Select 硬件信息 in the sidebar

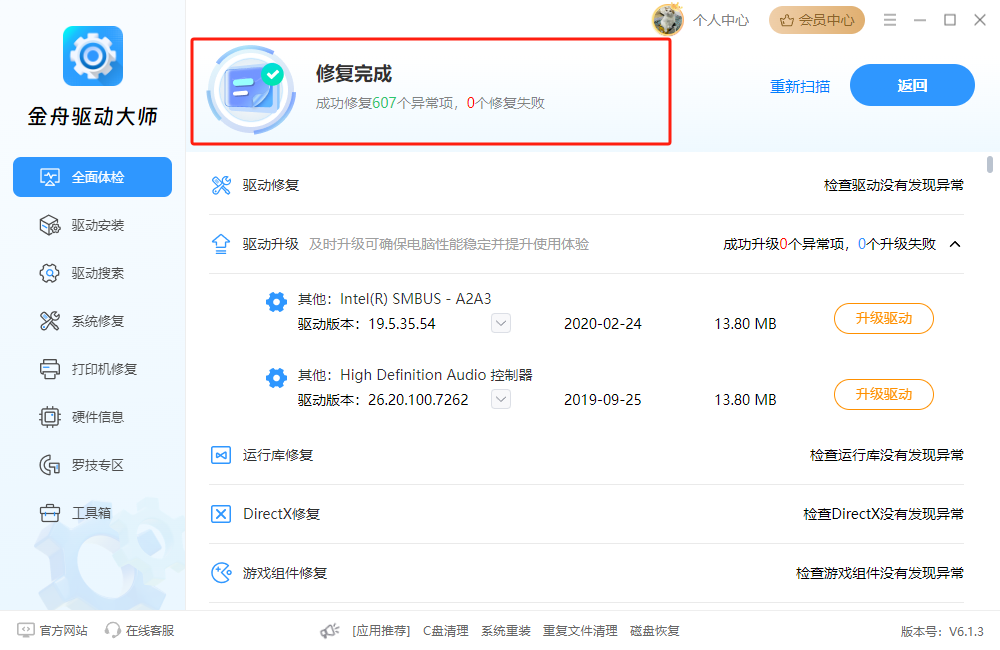[92, 417]
